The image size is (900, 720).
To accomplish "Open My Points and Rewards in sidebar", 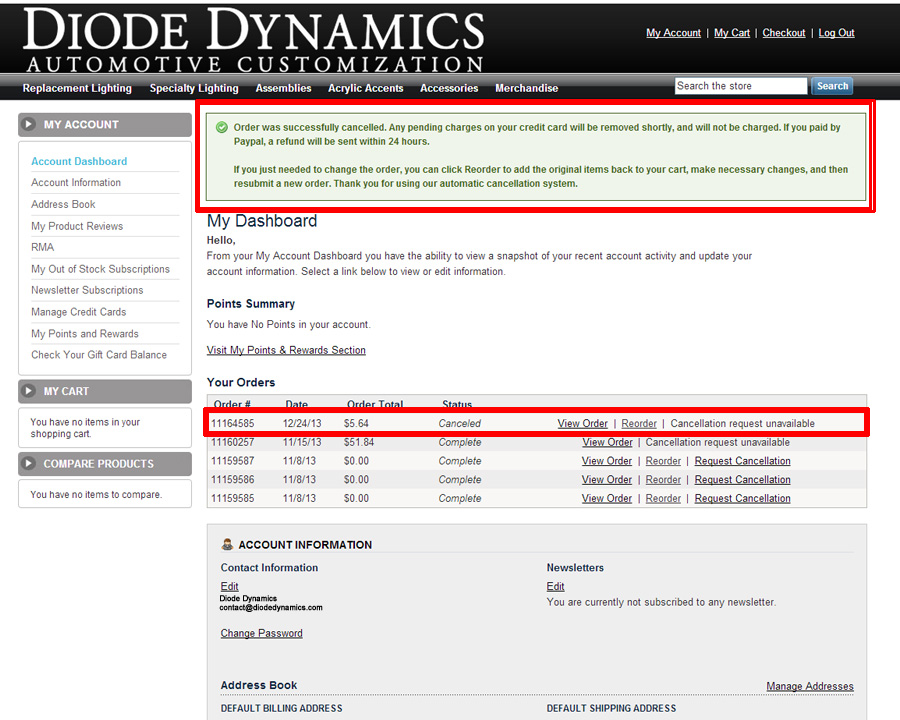I will coord(85,334).
